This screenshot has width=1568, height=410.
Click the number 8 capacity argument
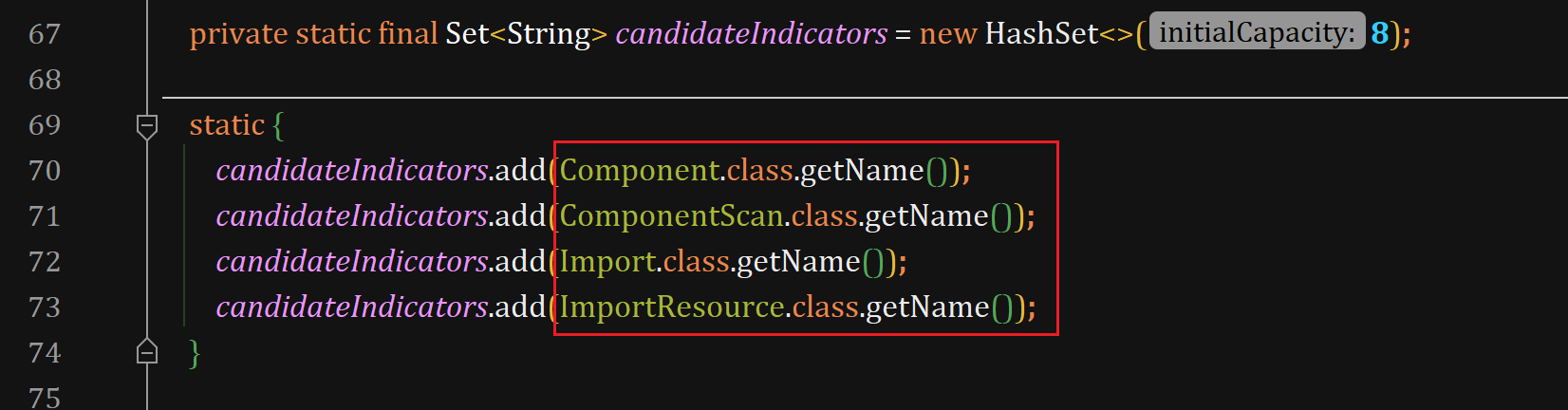coord(1379,34)
